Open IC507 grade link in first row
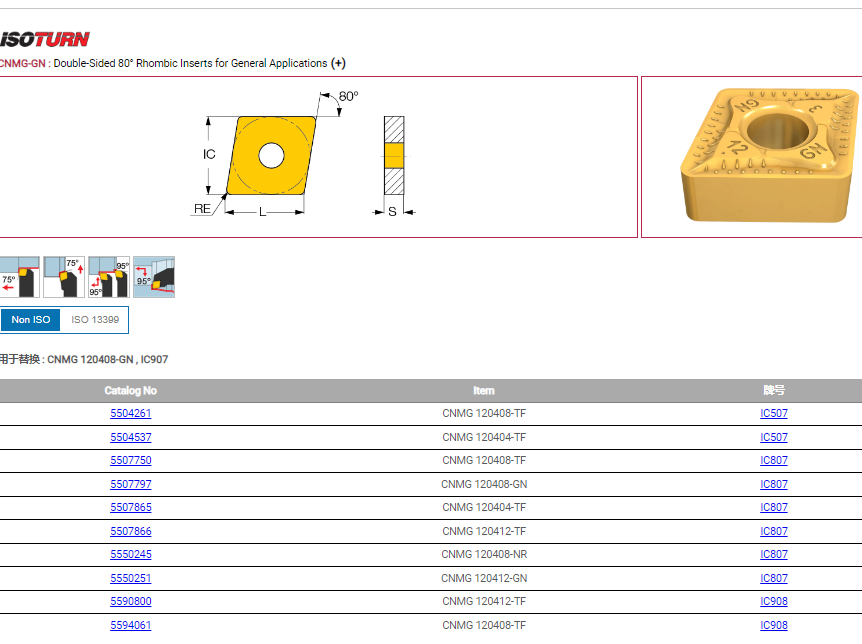 [774, 413]
